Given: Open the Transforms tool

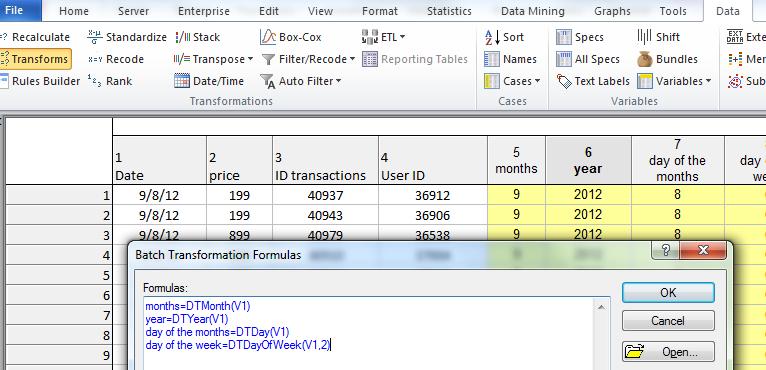Looking at the screenshot, I should (35, 59).
